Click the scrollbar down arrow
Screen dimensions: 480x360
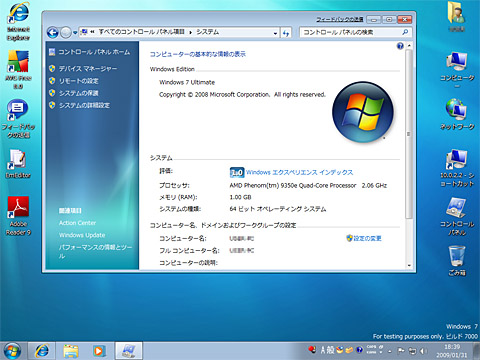coord(409,265)
